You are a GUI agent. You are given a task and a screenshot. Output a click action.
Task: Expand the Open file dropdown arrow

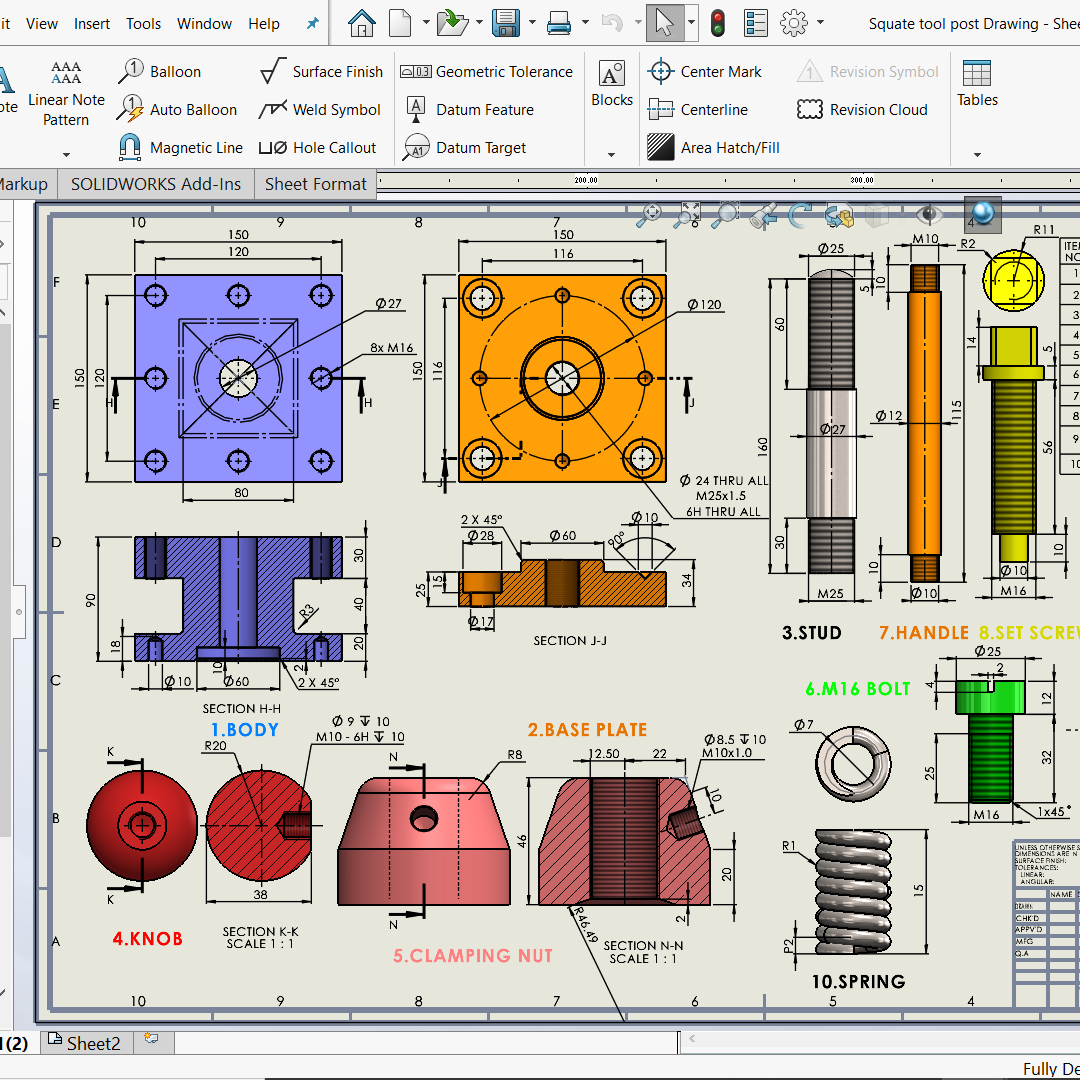point(479,23)
